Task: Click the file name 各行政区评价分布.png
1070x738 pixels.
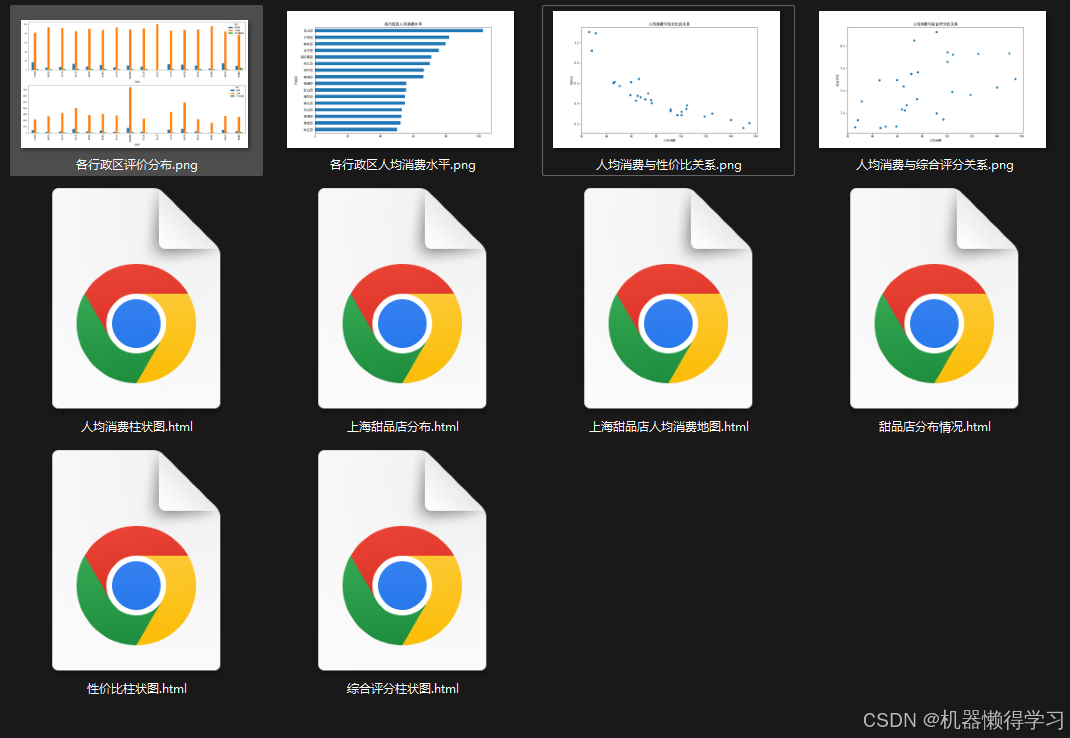Action: pyautogui.click(x=136, y=165)
